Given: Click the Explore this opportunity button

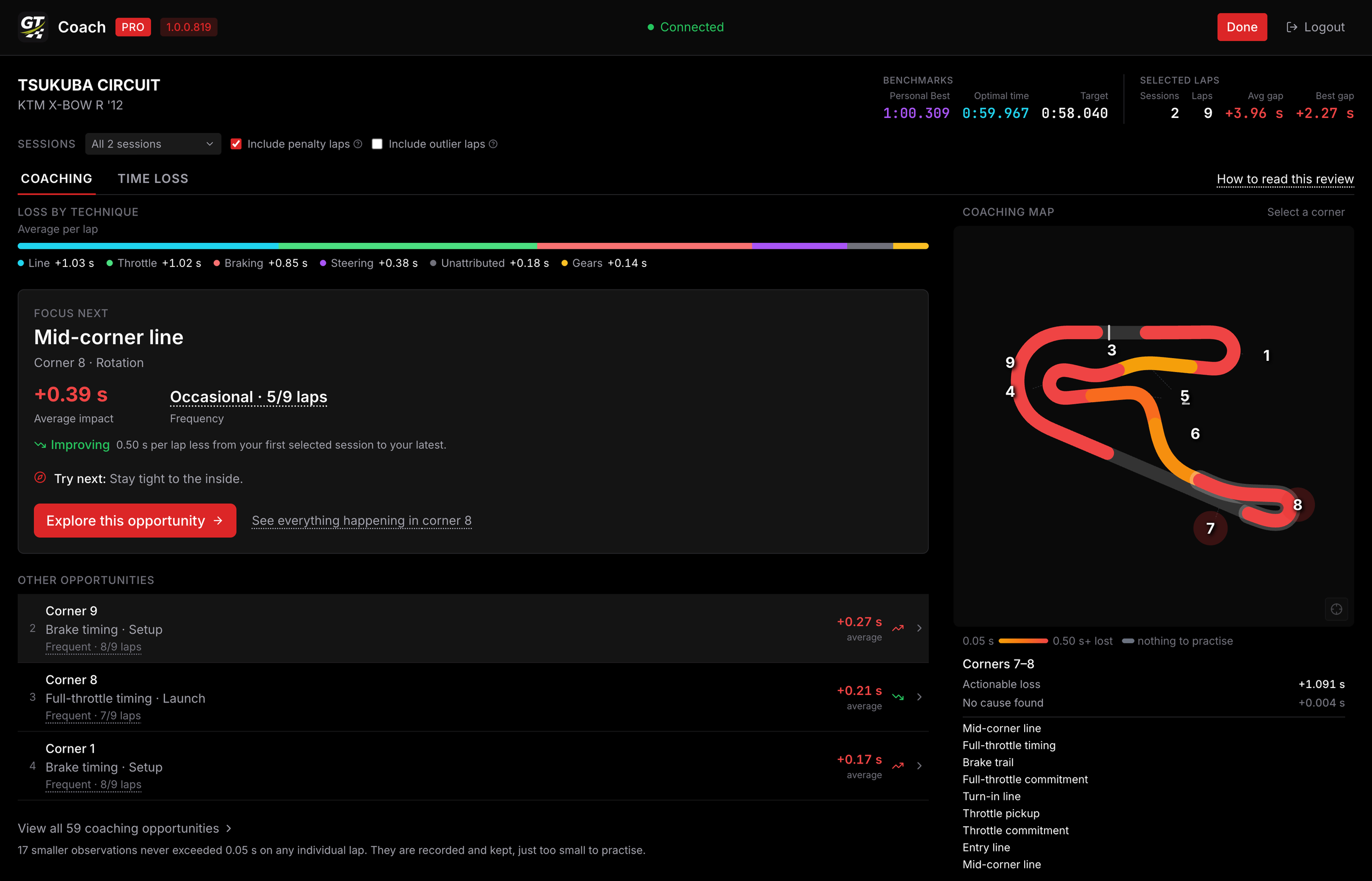Looking at the screenshot, I should 135,521.
